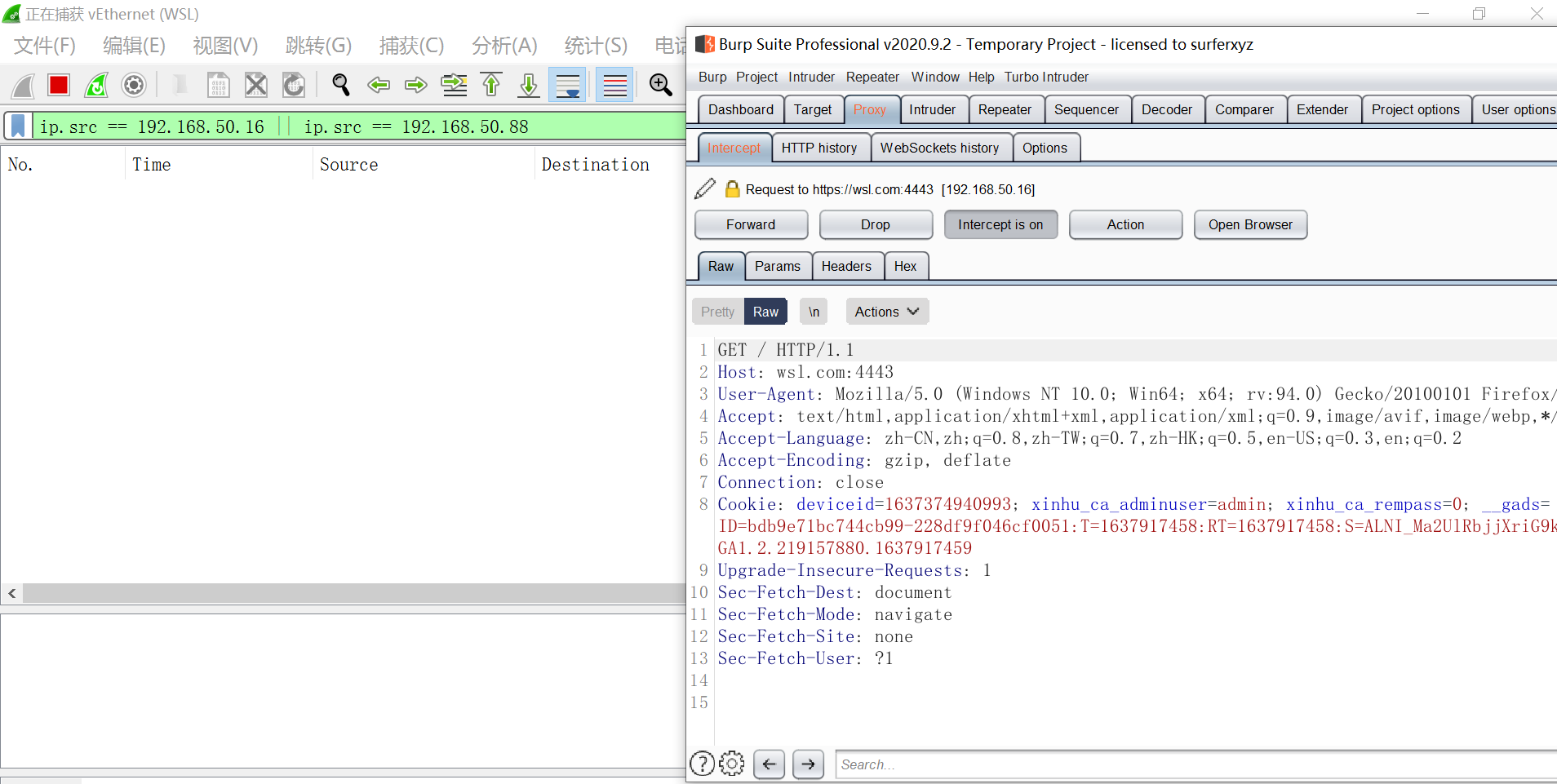The height and width of the screenshot is (784, 1557).
Task: Jump to last packet down arrow icon
Action: tap(529, 85)
